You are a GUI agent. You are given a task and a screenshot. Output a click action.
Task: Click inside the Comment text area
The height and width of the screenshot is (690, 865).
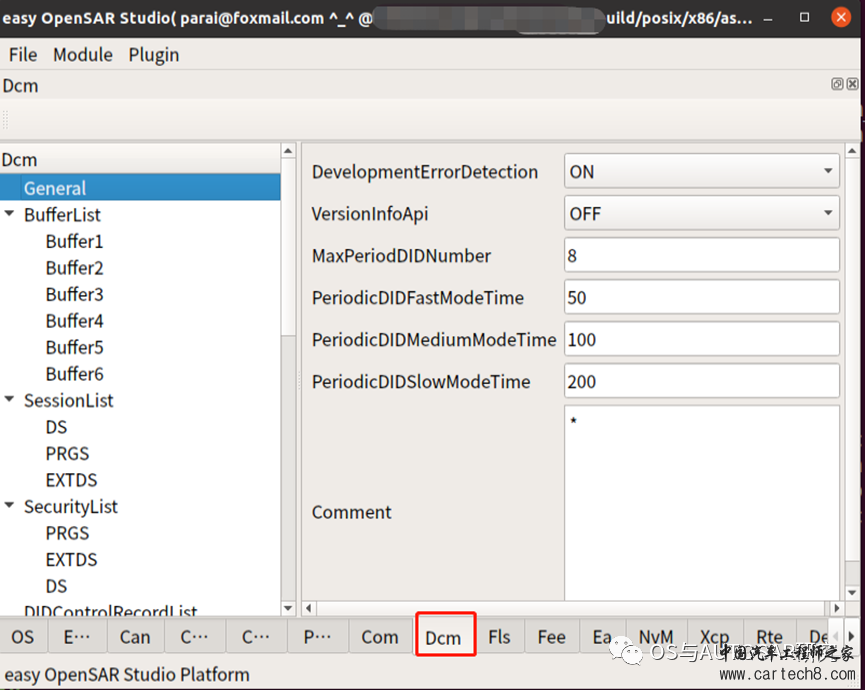point(702,503)
